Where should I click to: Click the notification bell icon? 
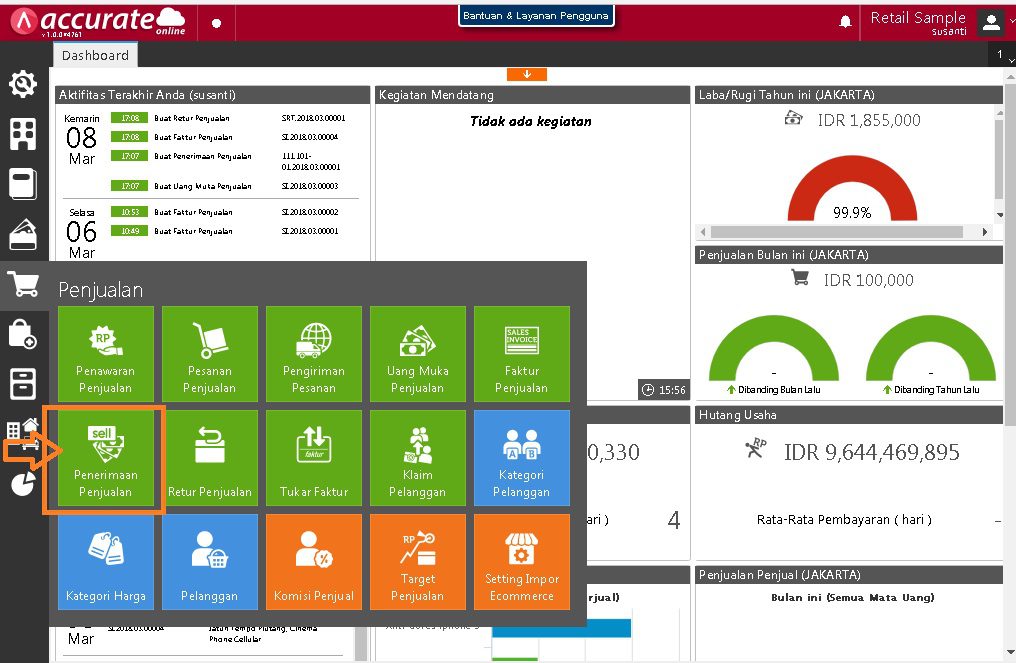[845, 22]
